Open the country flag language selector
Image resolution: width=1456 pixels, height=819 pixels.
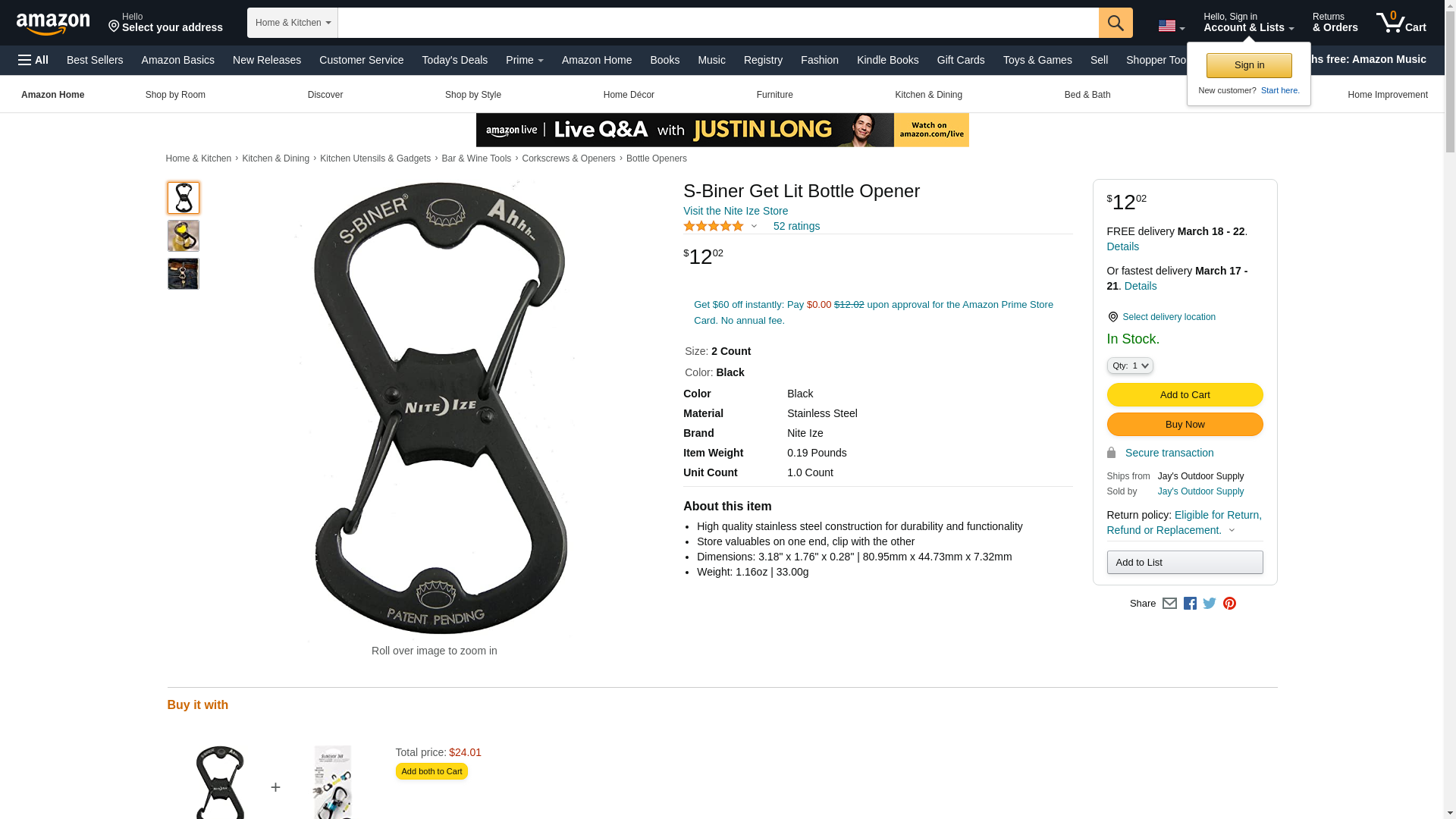[1172, 26]
